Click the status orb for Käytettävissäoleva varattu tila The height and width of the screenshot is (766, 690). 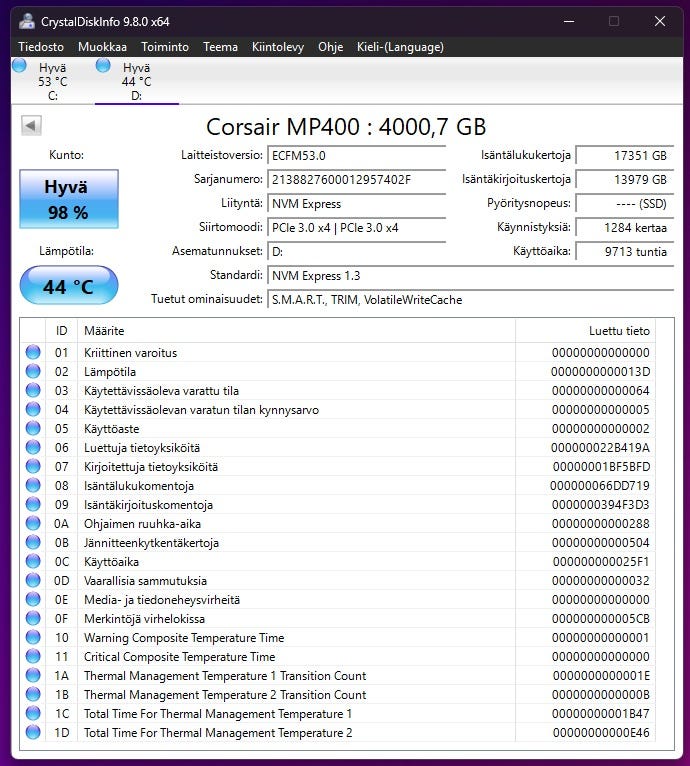click(x=33, y=390)
